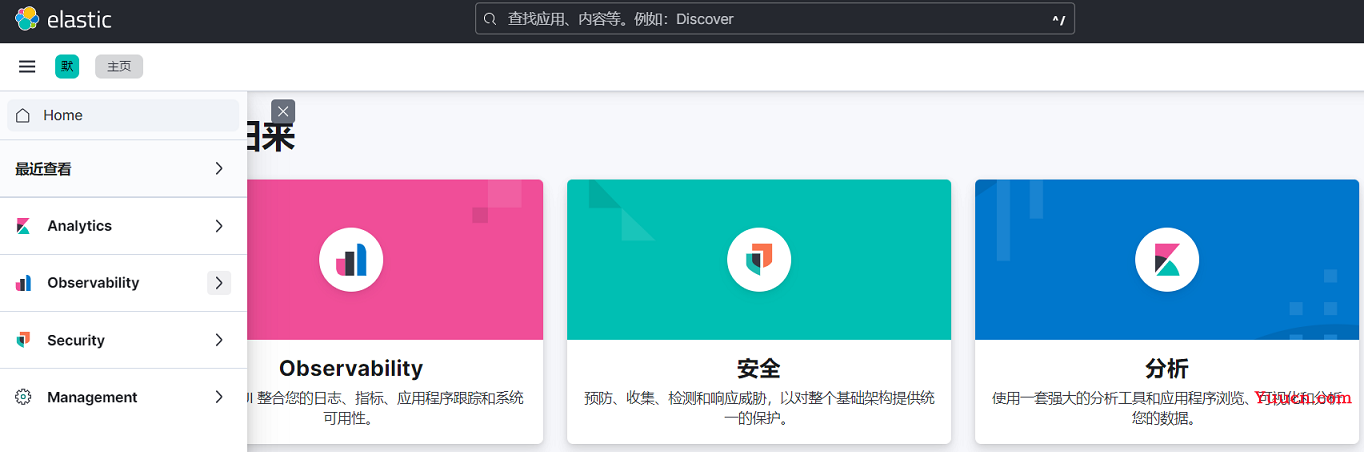Expand Observability submenu chevron
This screenshot has height=452, width=1364.
pyautogui.click(x=219, y=283)
